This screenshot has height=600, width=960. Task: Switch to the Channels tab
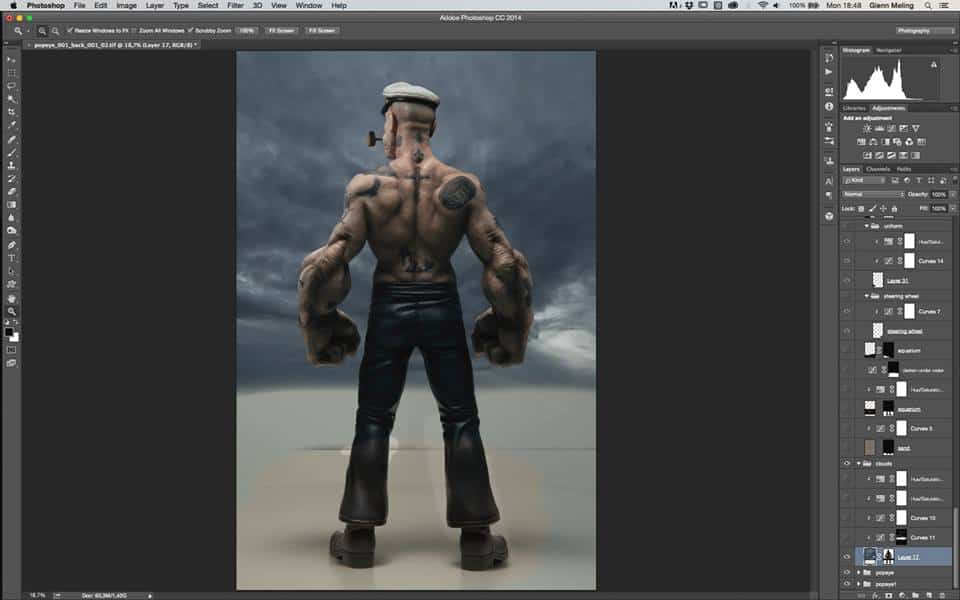[x=878, y=169]
